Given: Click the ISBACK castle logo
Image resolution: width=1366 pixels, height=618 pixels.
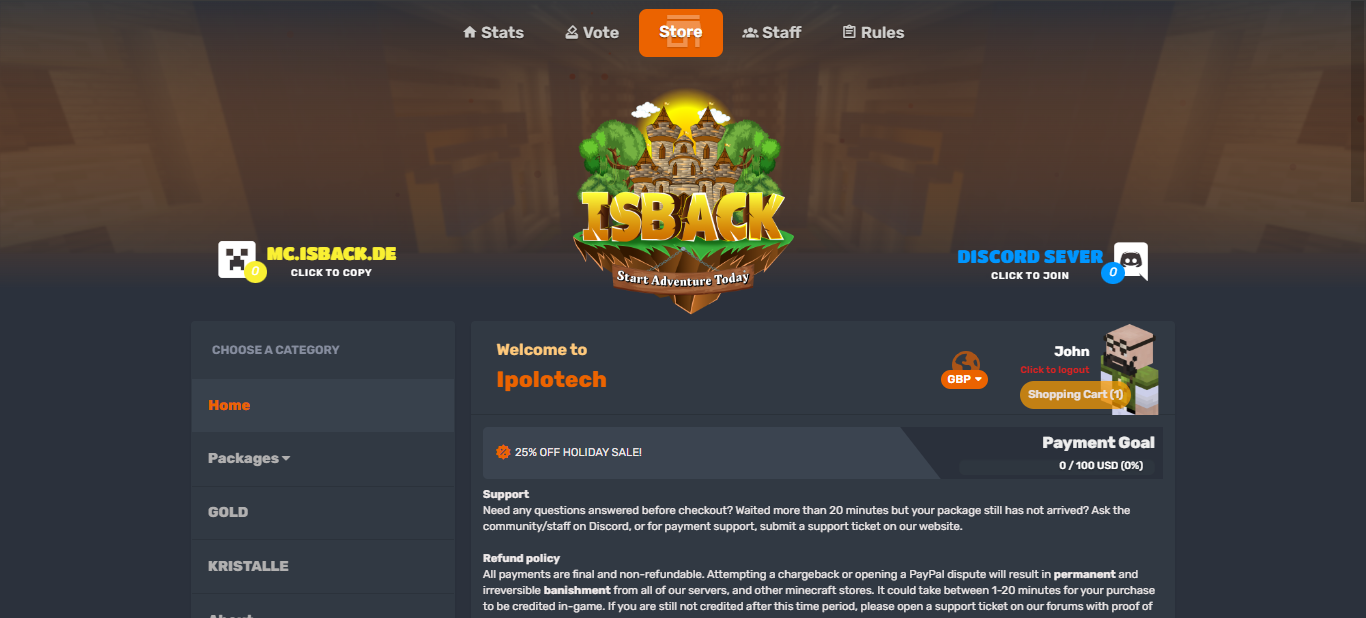Looking at the screenshot, I should [683, 203].
